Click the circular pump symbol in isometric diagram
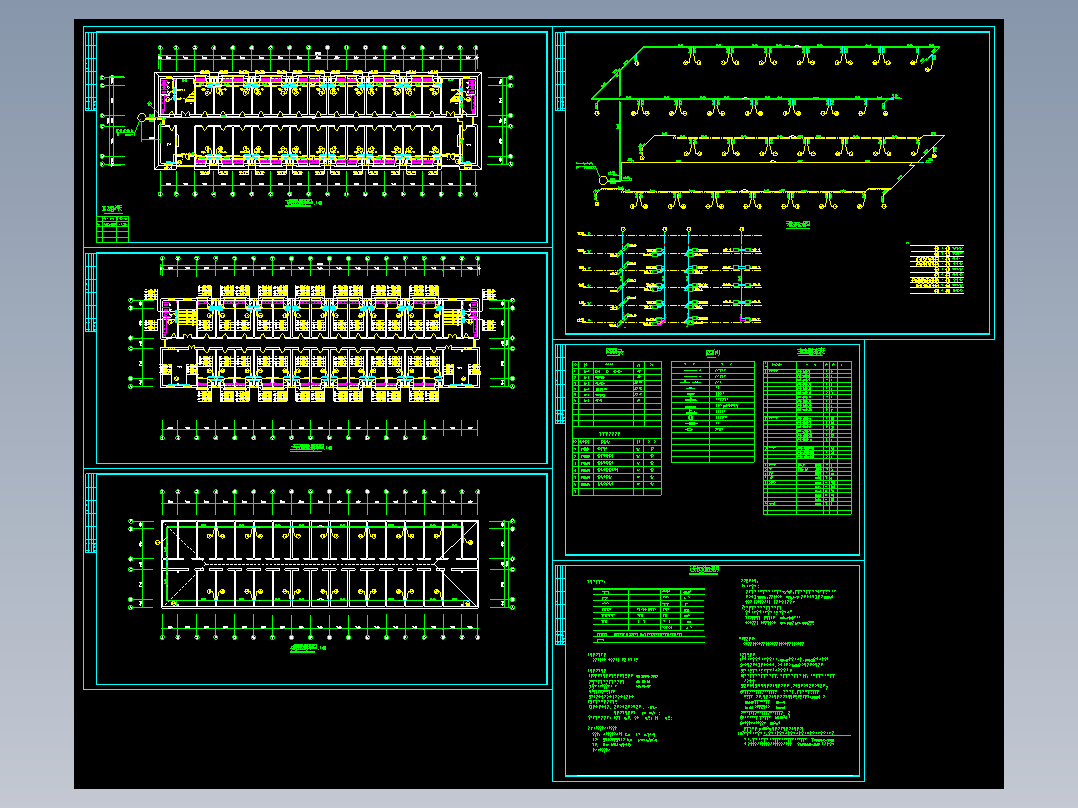This screenshot has width=1078, height=808. tap(603, 180)
